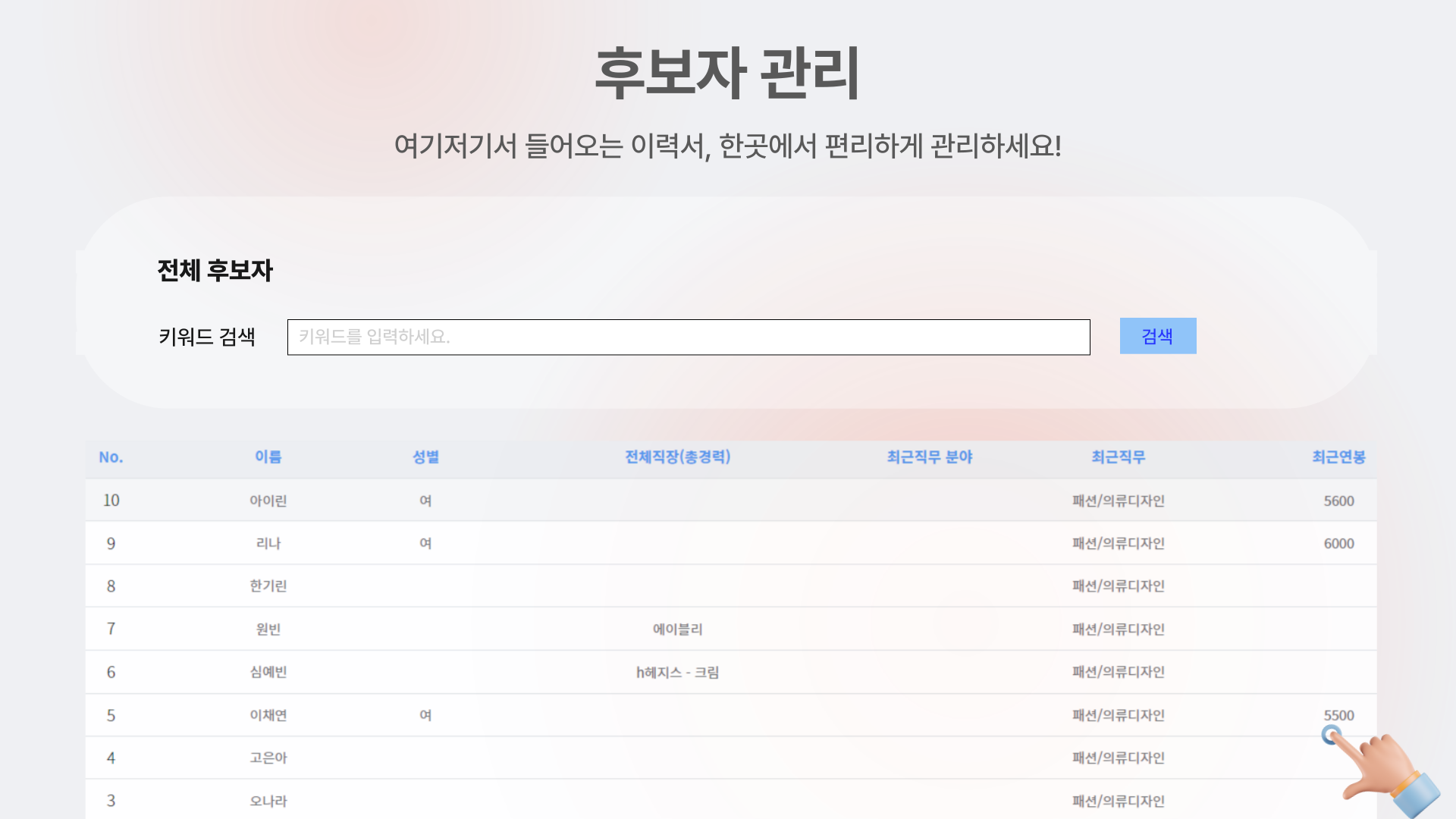This screenshot has height=819, width=1456.
Task: Select candidate 한기린 row
Action: point(268,586)
